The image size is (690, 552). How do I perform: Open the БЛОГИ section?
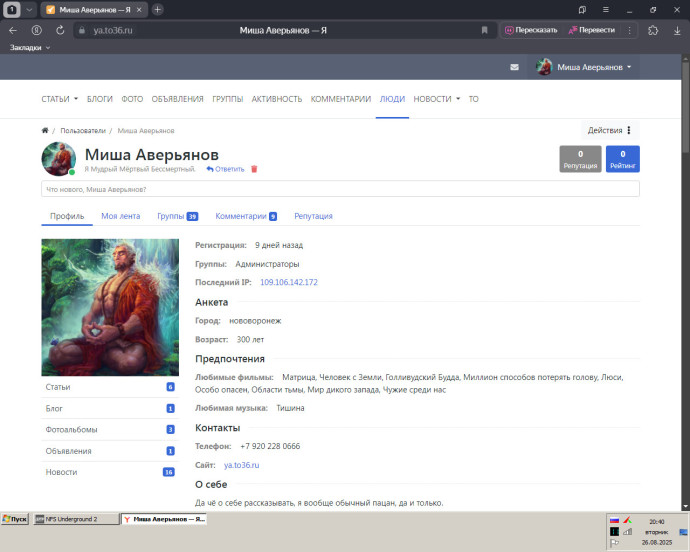[100, 99]
